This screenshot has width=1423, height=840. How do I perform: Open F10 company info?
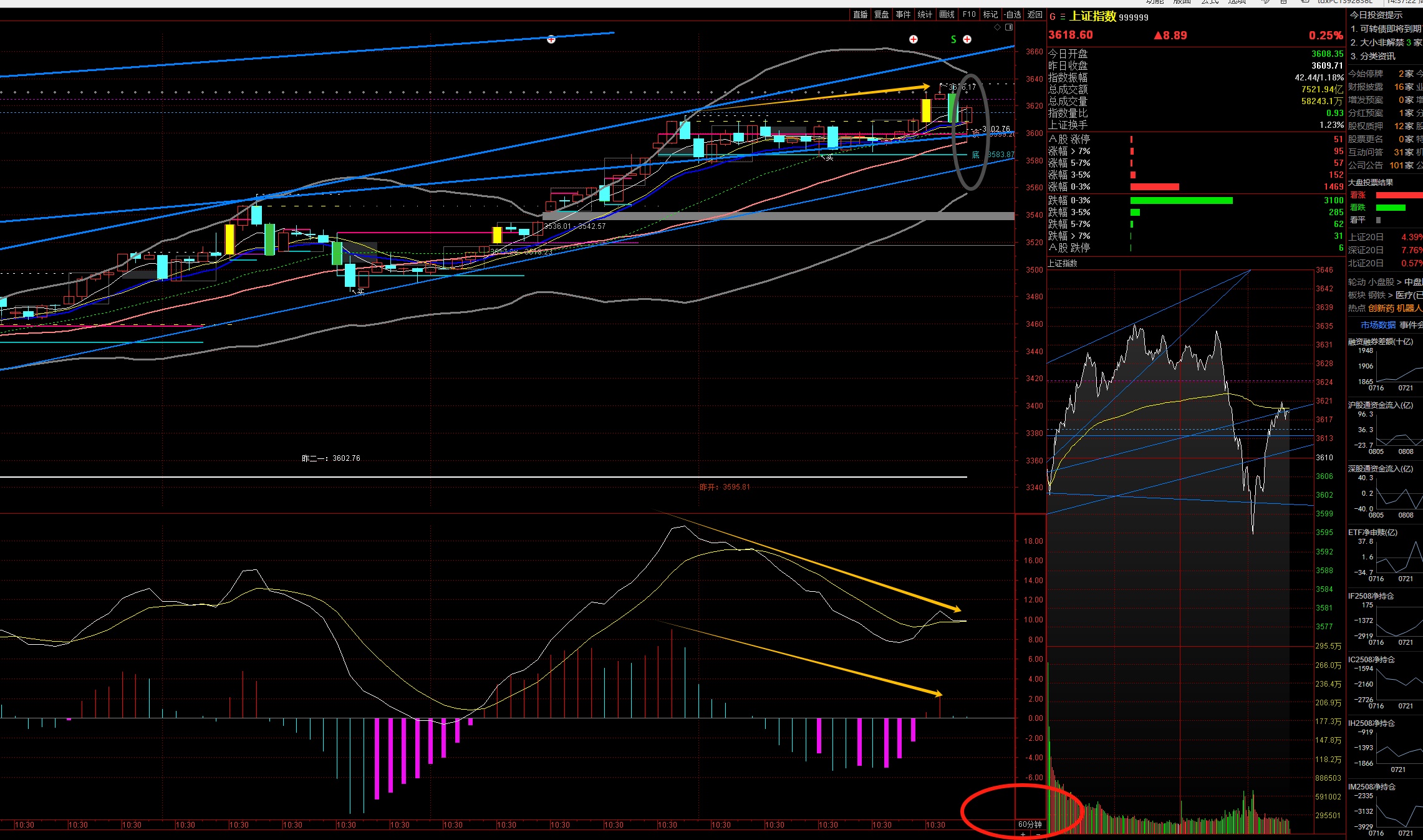(969, 14)
